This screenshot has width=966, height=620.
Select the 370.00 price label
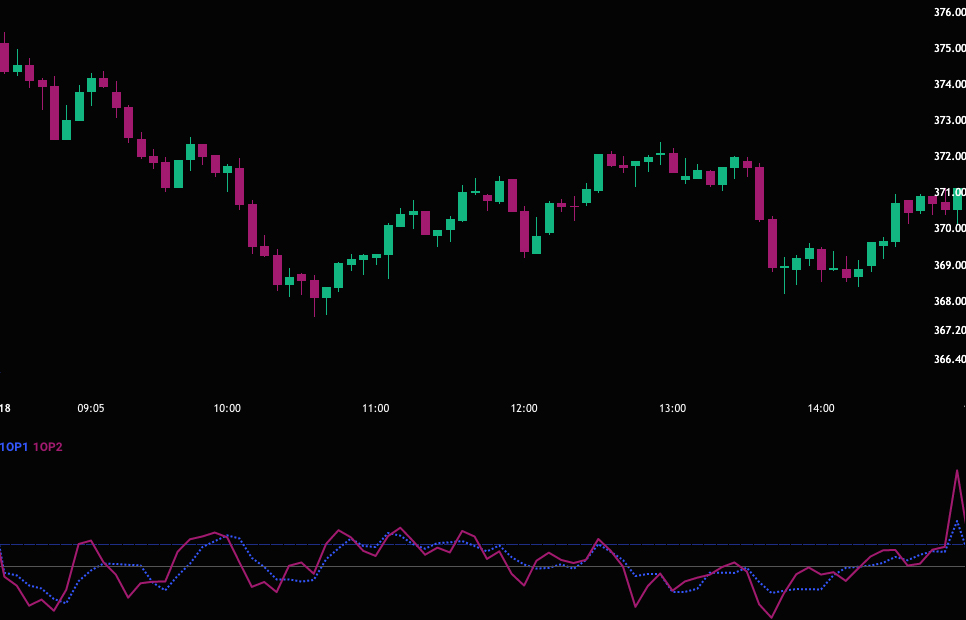[x=949, y=229]
